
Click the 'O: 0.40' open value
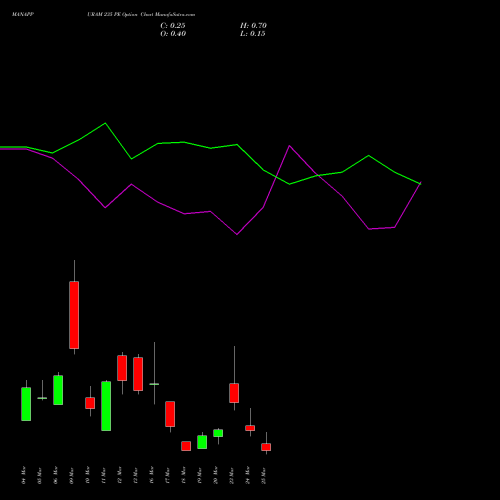pos(173,34)
